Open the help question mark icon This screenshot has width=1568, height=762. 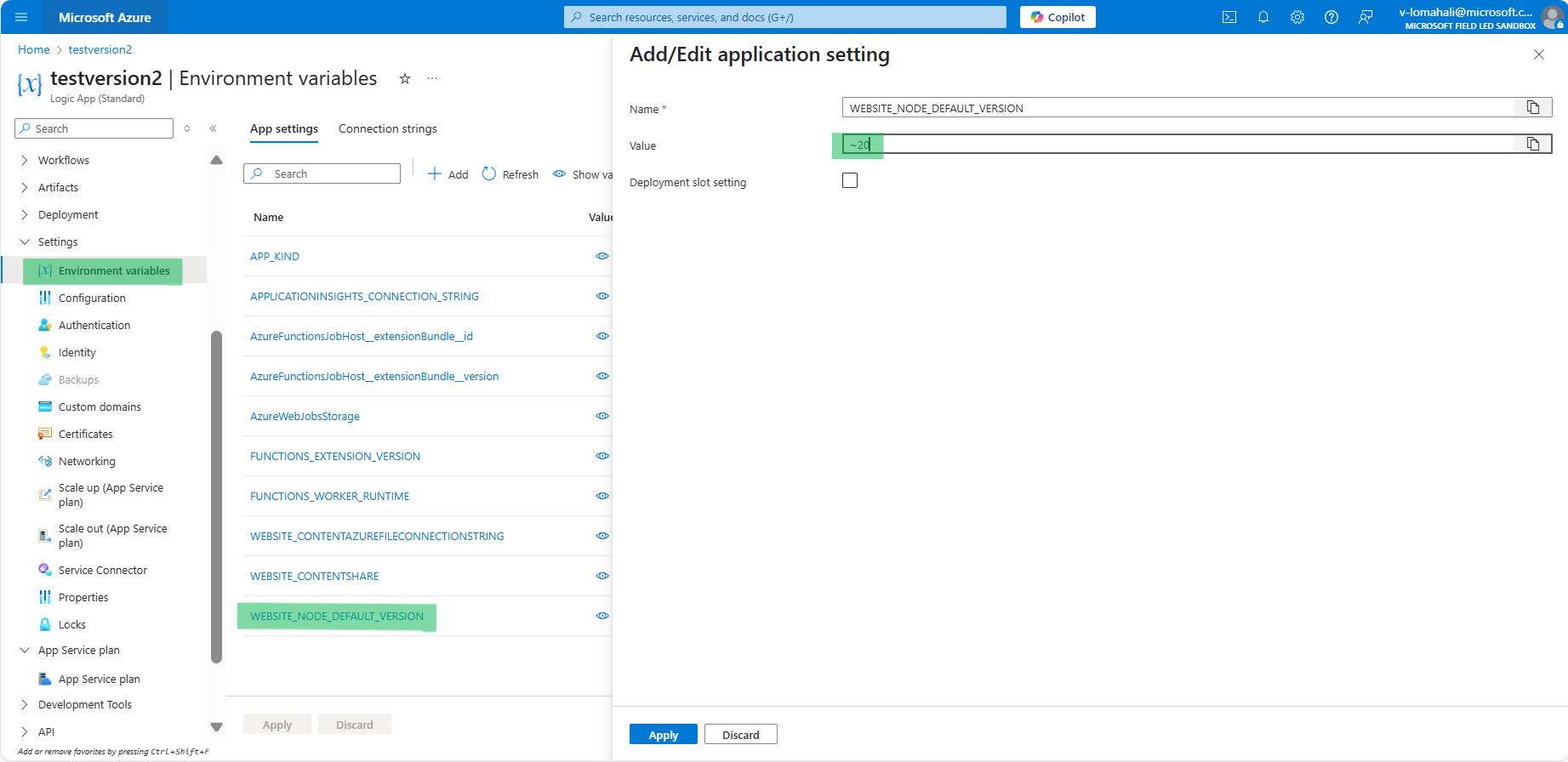pyautogui.click(x=1331, y=17)
